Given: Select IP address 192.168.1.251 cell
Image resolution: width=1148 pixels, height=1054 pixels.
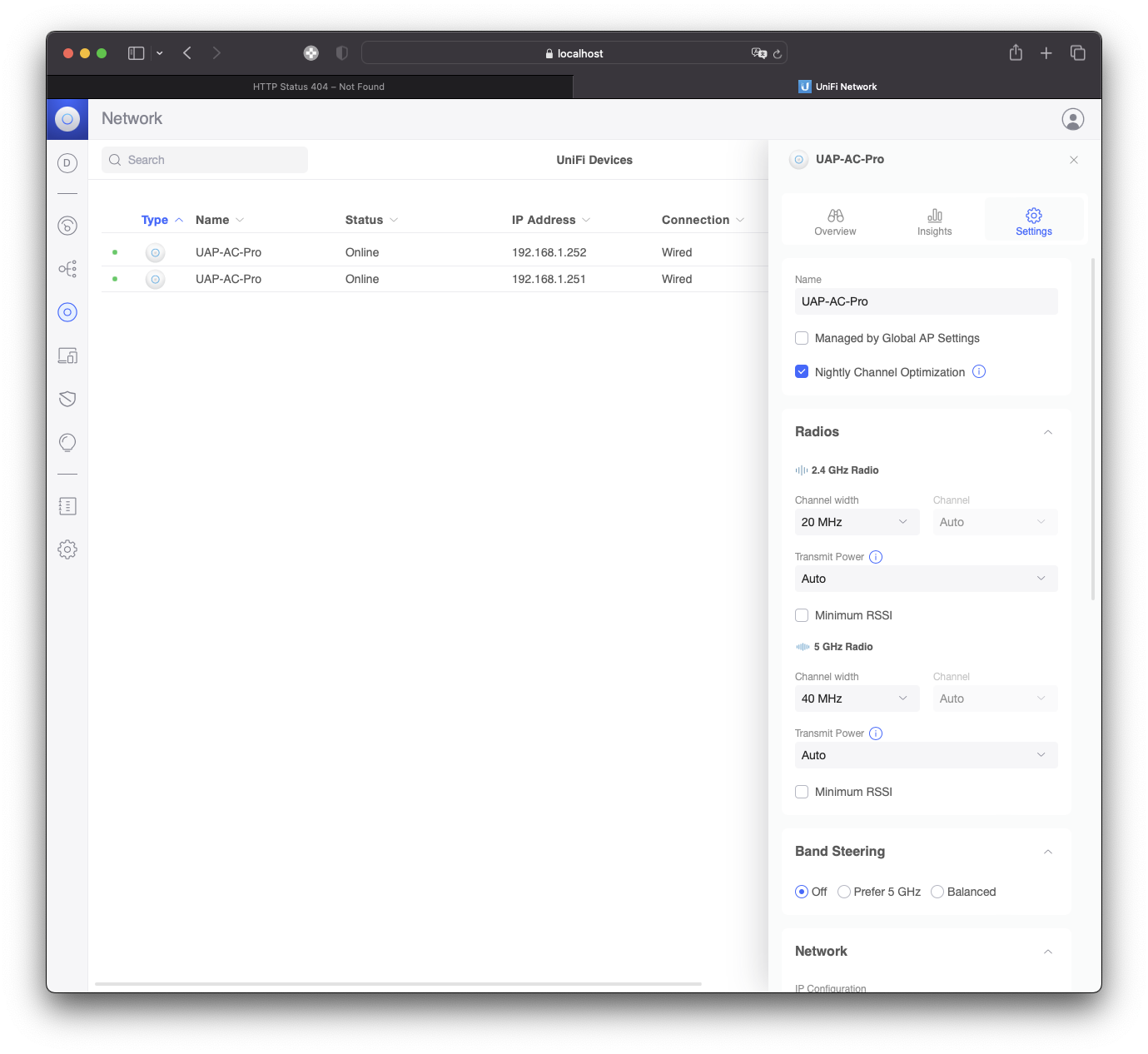Looking at the screenshot, I should pyautogui.click(x=549, y=279).
